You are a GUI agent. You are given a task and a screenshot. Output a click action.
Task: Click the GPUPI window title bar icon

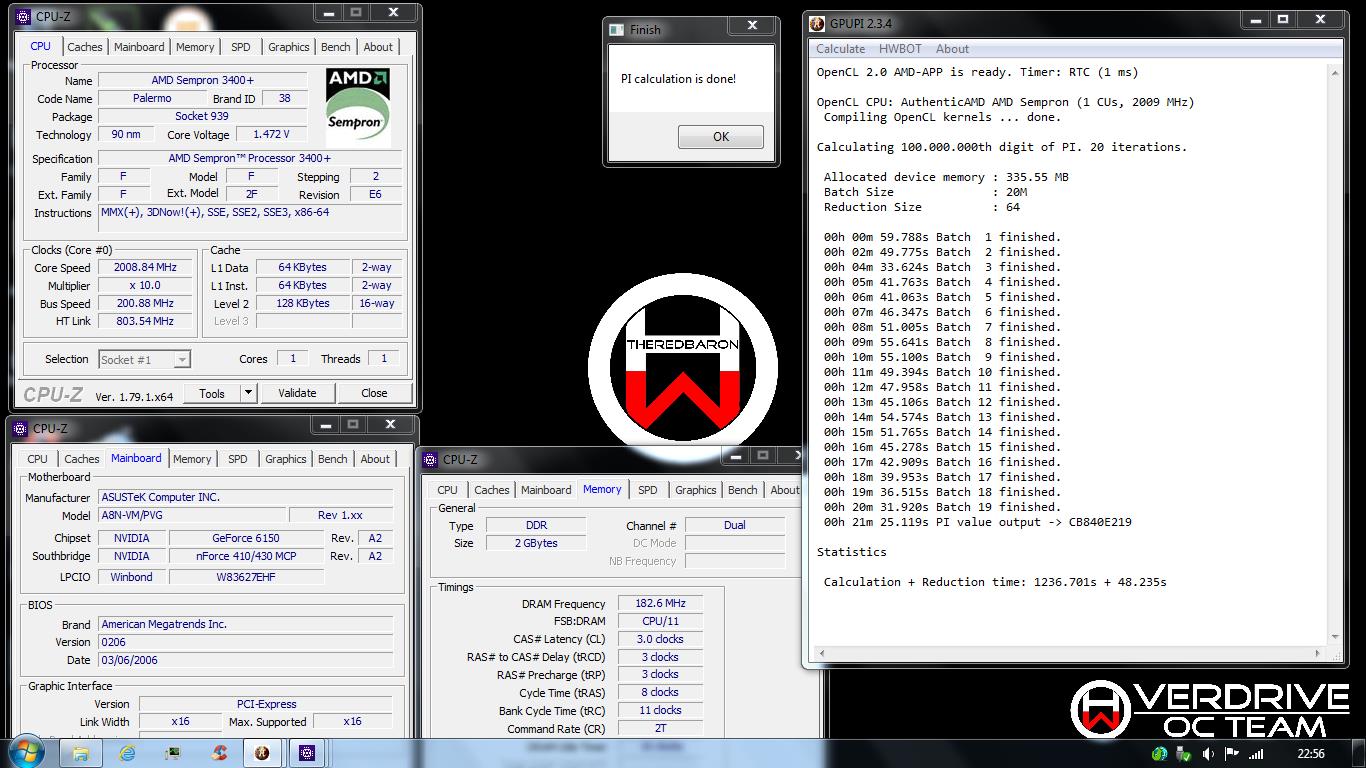pos(817,23)
